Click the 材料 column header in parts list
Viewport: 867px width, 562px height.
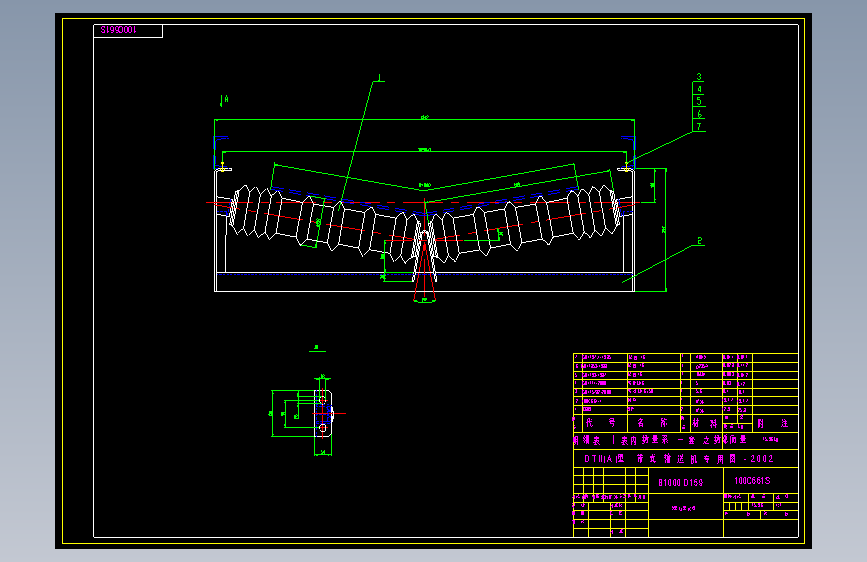(705, 423)
